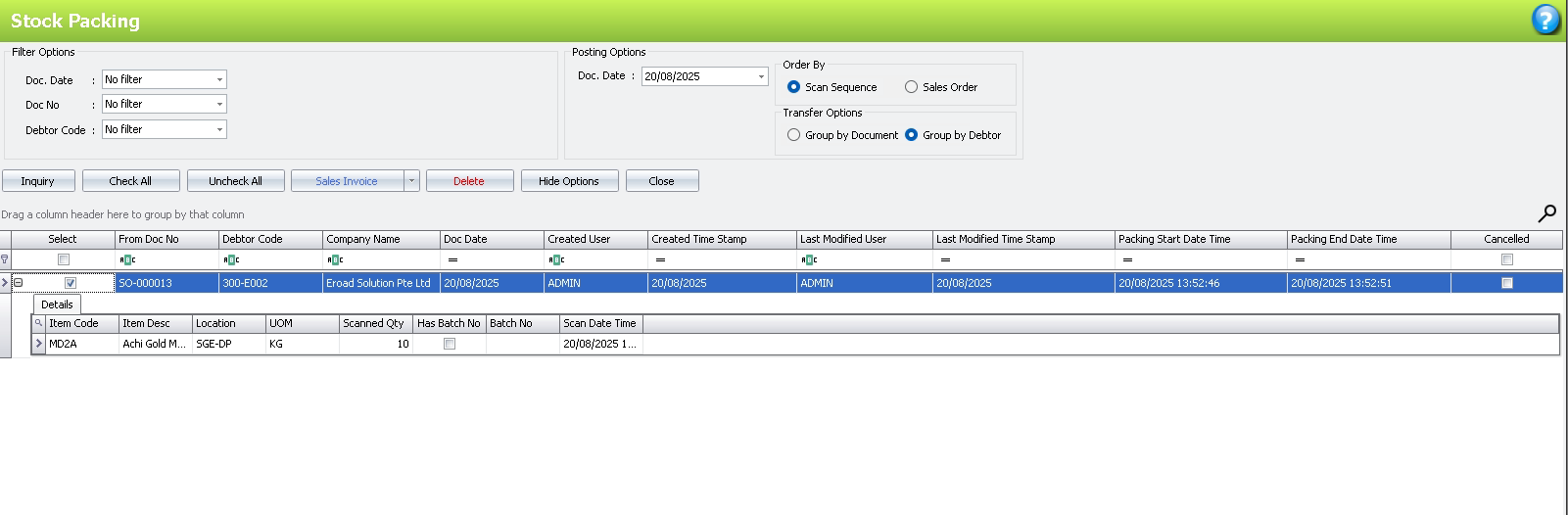The width and height of the screenshot is (1568, 515).
Task: Click the equals filter icon under Doc Date
Action: pyautogui.click(x=452, y=259)
